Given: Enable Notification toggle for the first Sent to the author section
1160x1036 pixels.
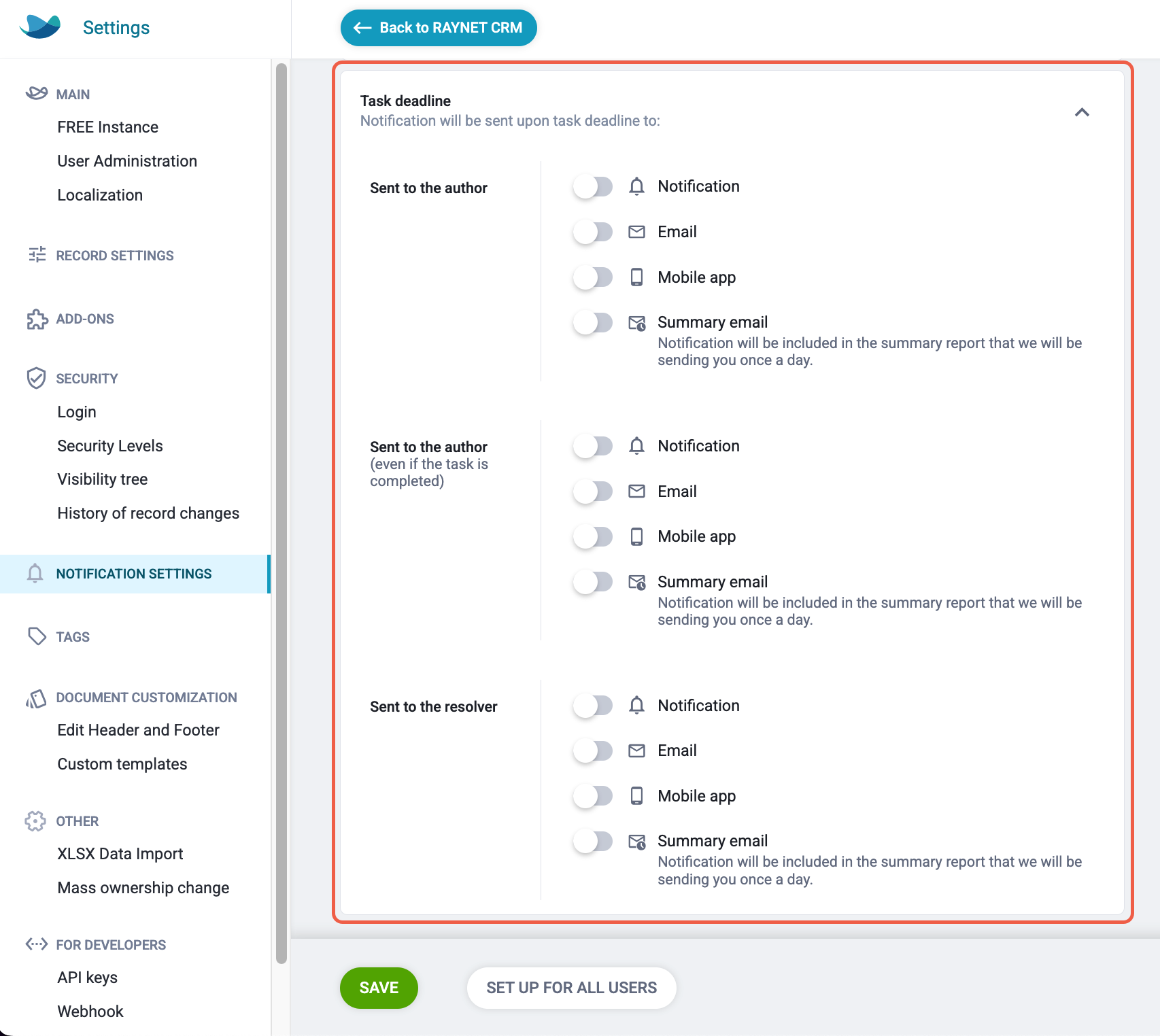Looking at the screenshot, I should click(x=593, y=186).
